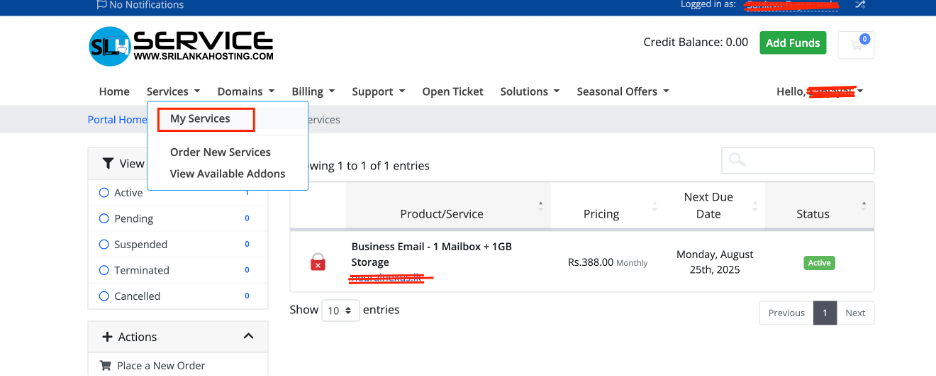Go to the Portal Home breadcrumb link
The width and height of the screenshot is (936, 376).
(x=117, y=119)
